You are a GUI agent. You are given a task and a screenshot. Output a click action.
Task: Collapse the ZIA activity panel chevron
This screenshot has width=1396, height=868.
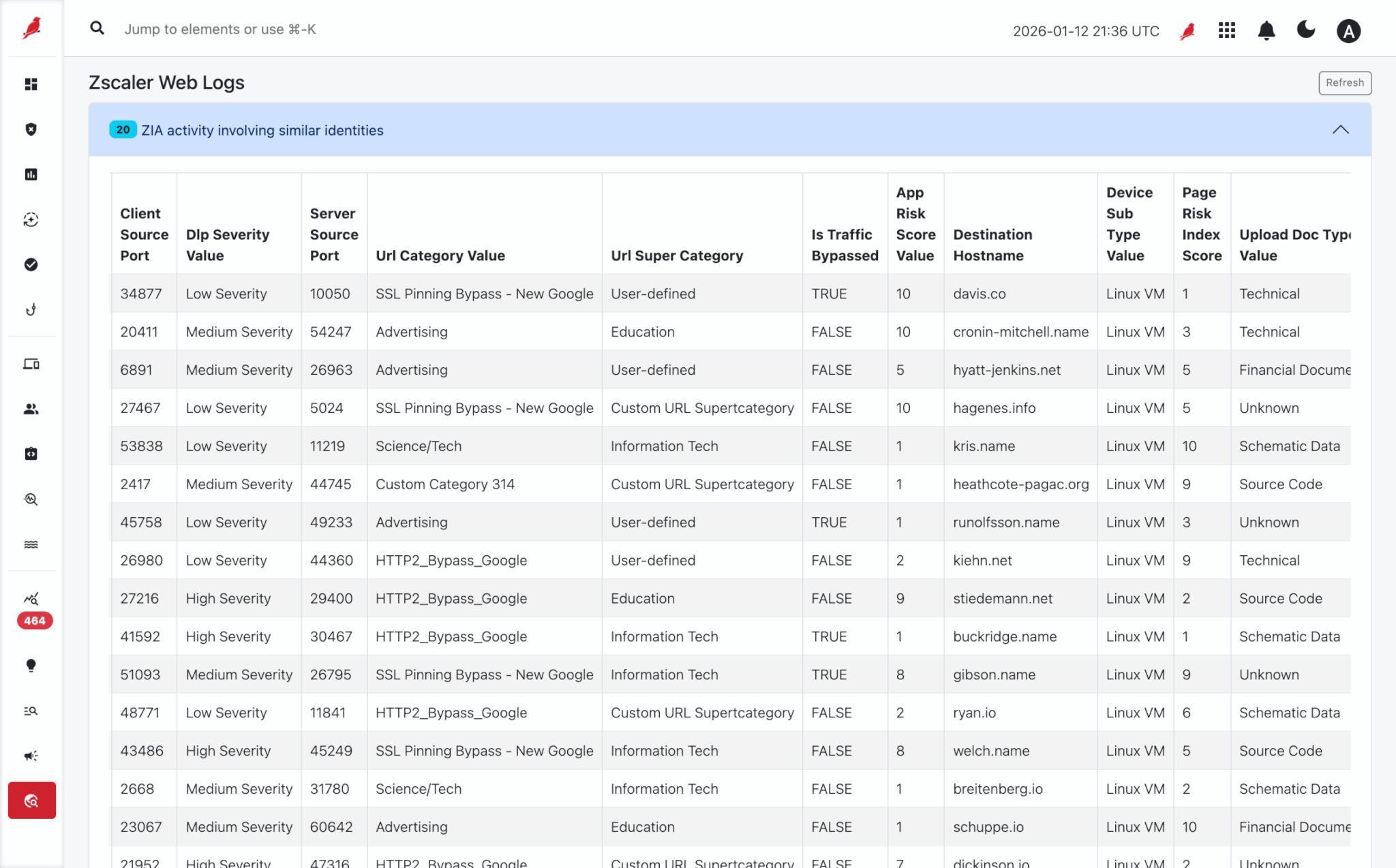point(1340,129)
